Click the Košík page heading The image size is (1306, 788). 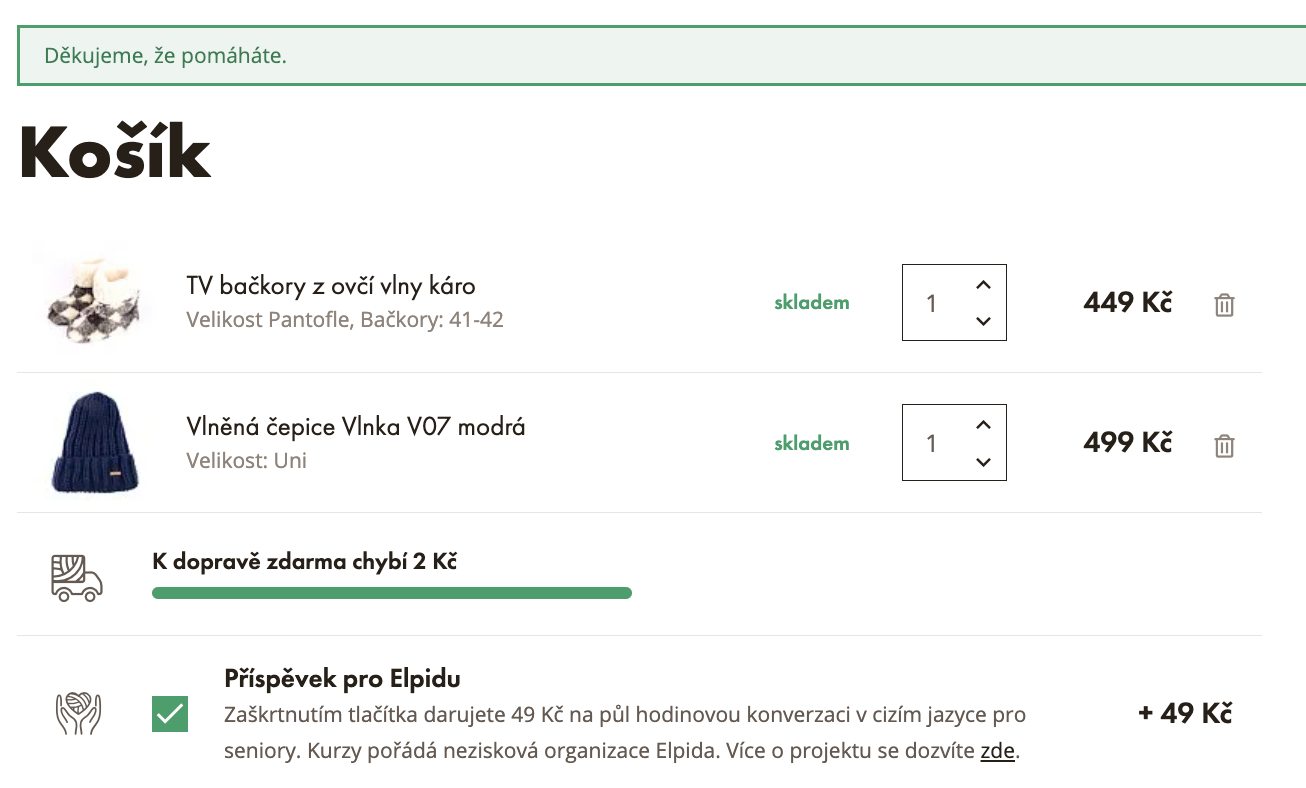tap(116, 152)
